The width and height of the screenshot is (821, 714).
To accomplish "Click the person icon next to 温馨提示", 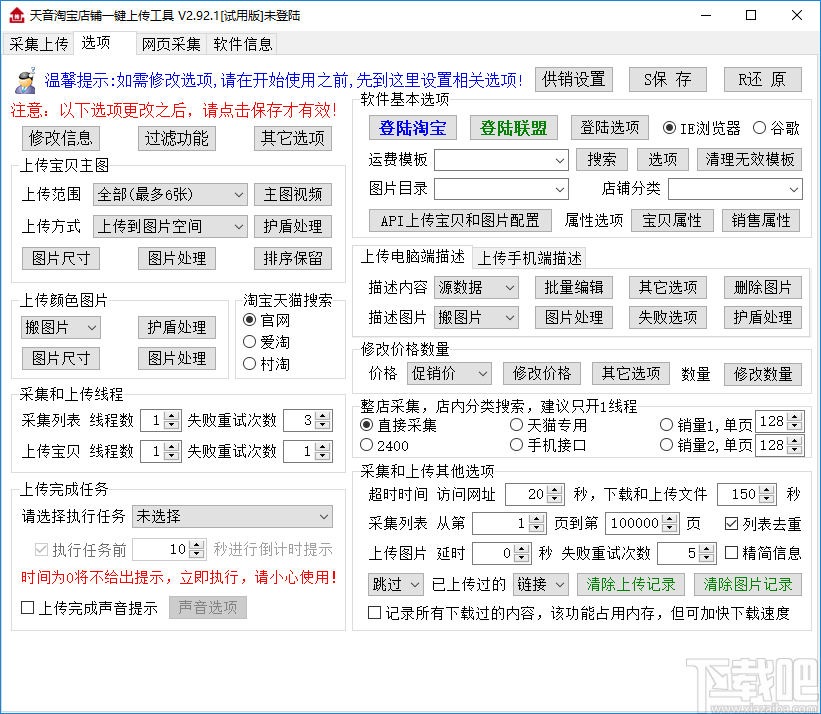I will pyautogui.click(x=27, y=81).
